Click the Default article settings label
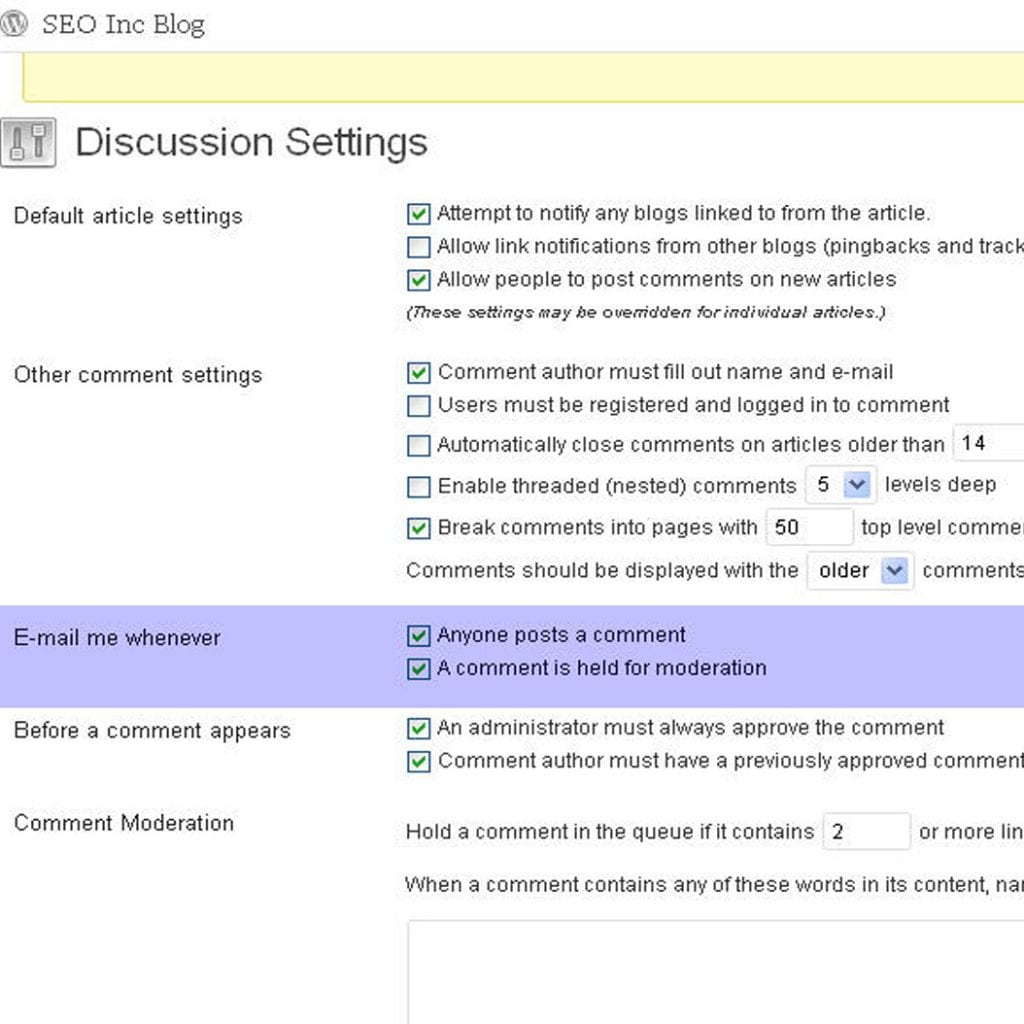 tap(128, 216)
